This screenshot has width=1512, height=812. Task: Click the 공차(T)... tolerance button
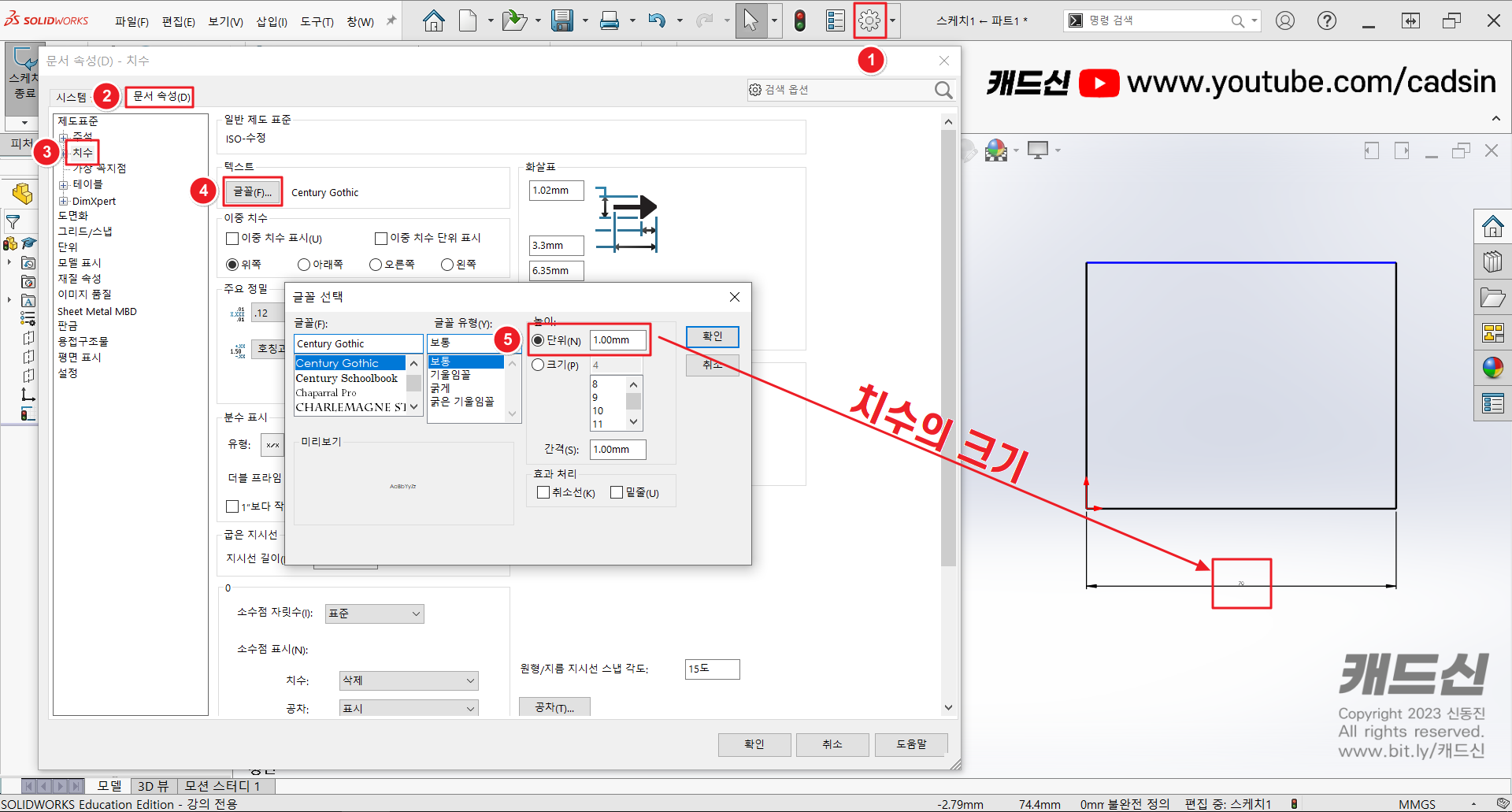click(x=554, y=707)
